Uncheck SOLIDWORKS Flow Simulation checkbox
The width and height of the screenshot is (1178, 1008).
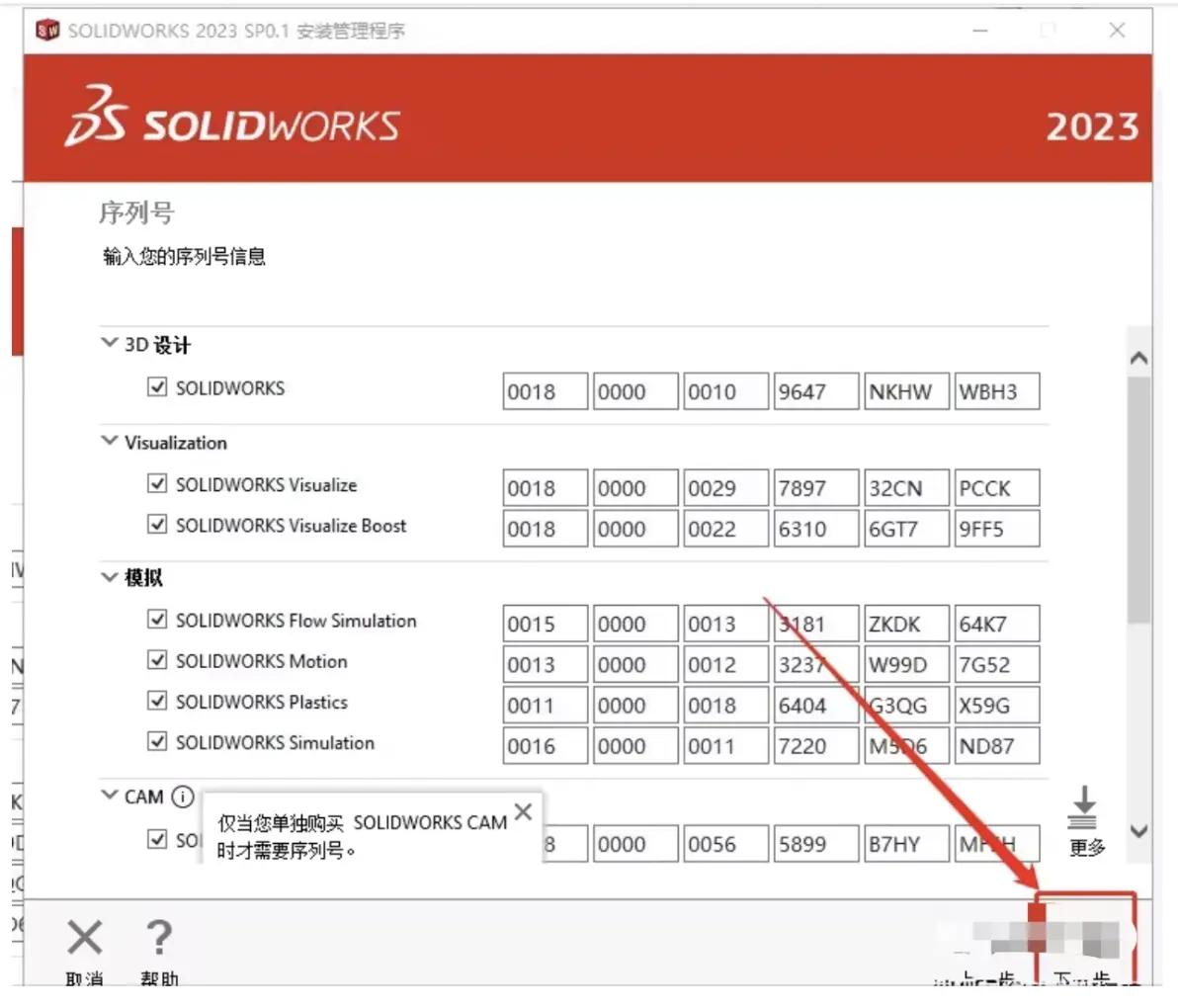157,619
